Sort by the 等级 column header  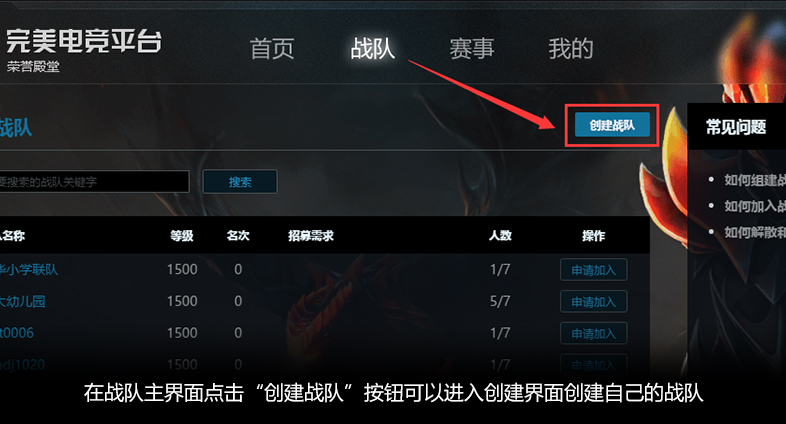pyautogui.click(x=182, y=236)
